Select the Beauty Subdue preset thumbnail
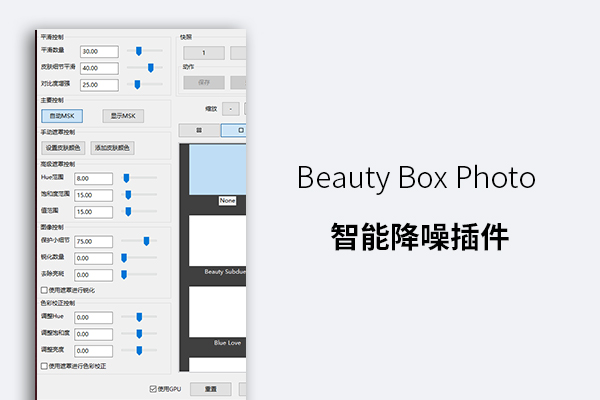This screenshot has height=400, width=600. (x=218, y=240)
